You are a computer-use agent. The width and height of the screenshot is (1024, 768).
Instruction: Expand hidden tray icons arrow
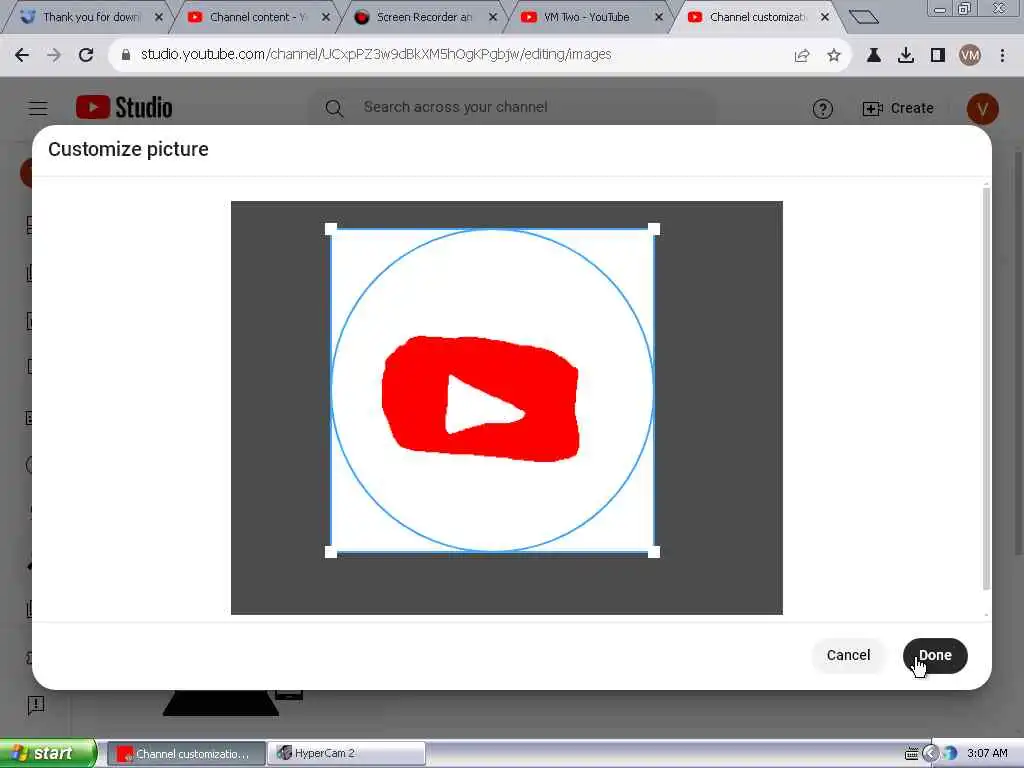(x=931, y=754)
